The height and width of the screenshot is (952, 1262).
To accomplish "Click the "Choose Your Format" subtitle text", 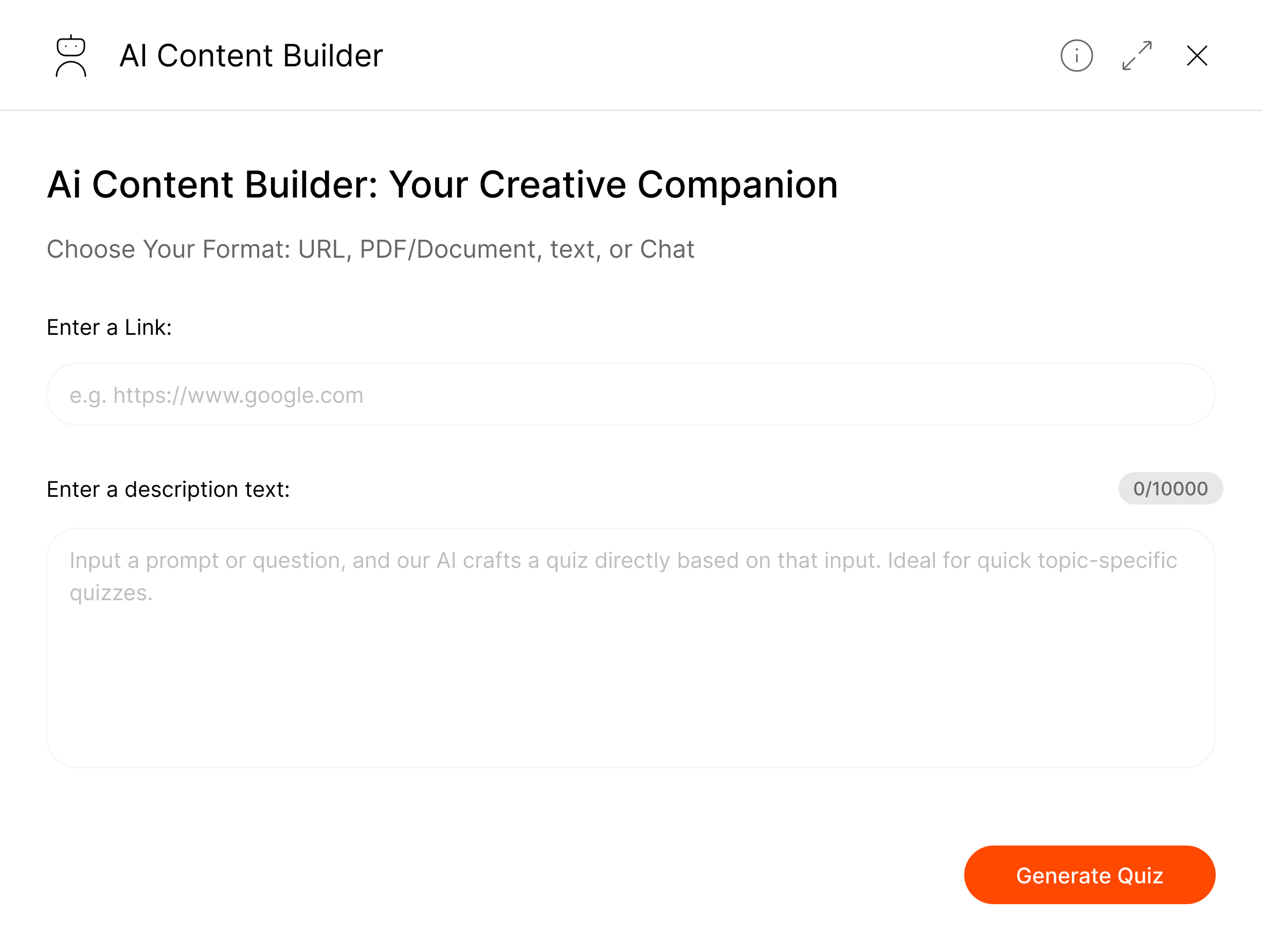I will (370, 249).
